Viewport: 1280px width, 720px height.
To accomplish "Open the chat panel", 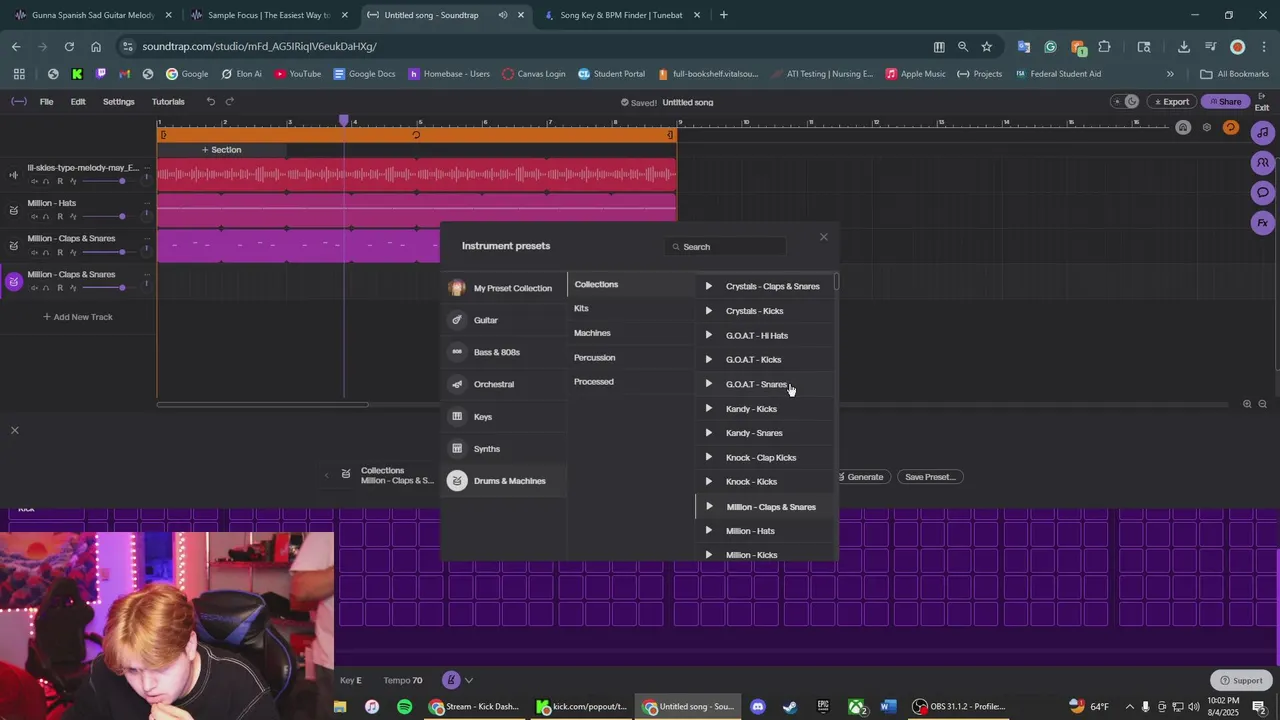I will point(1263,192).
